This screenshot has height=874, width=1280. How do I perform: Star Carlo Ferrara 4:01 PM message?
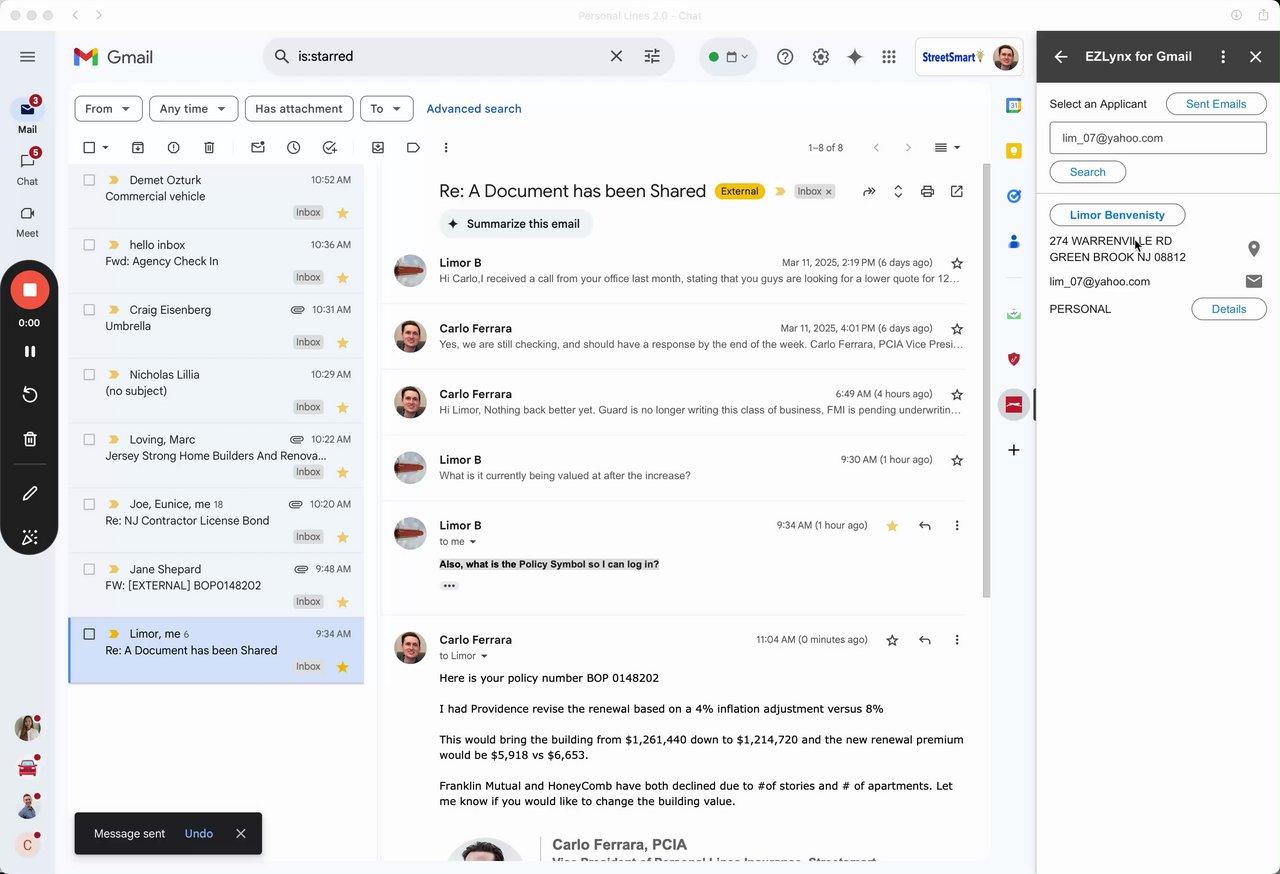[x=957, y=329]
